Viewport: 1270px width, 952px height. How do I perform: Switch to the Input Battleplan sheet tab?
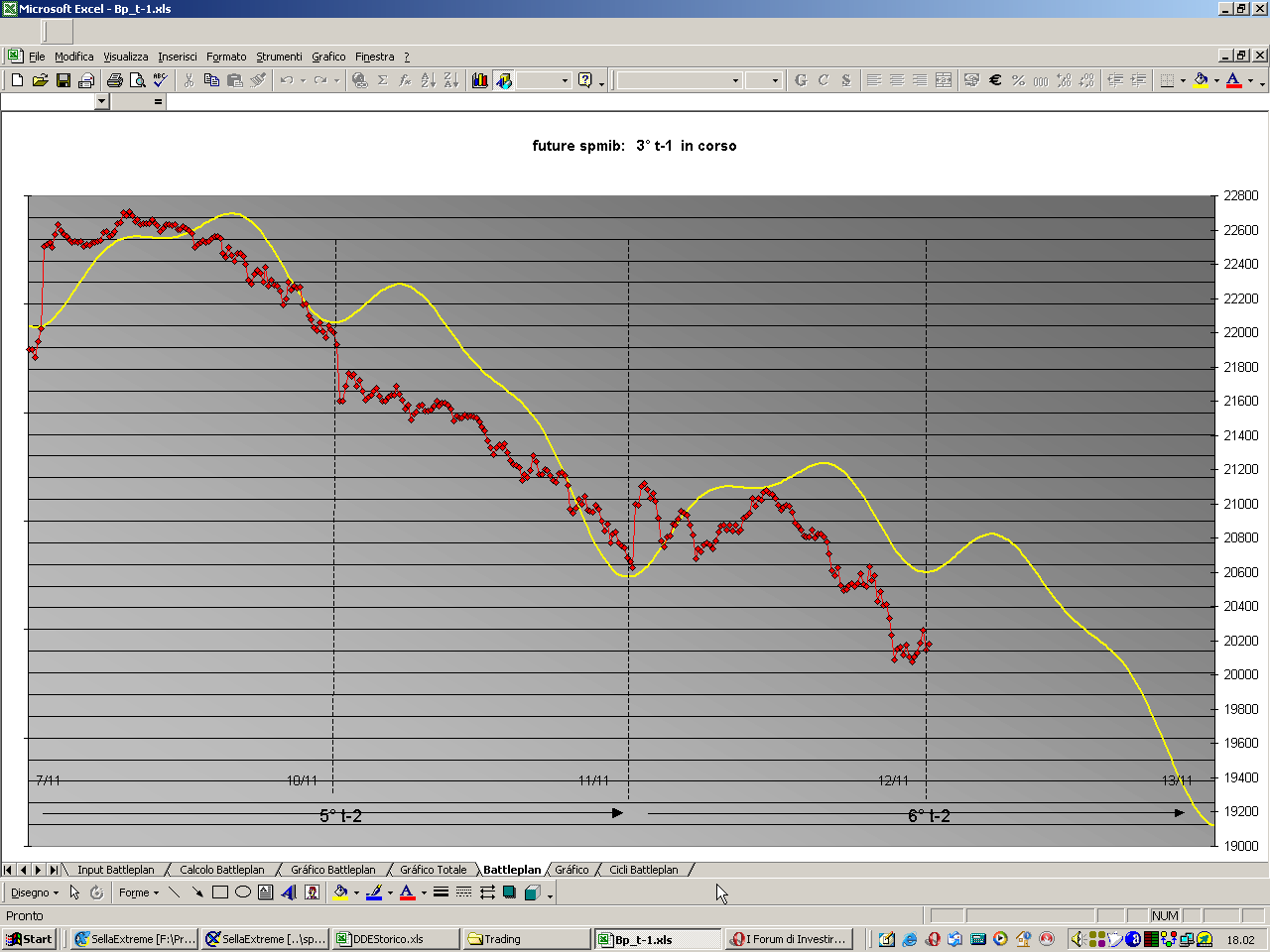click(116, 870)
